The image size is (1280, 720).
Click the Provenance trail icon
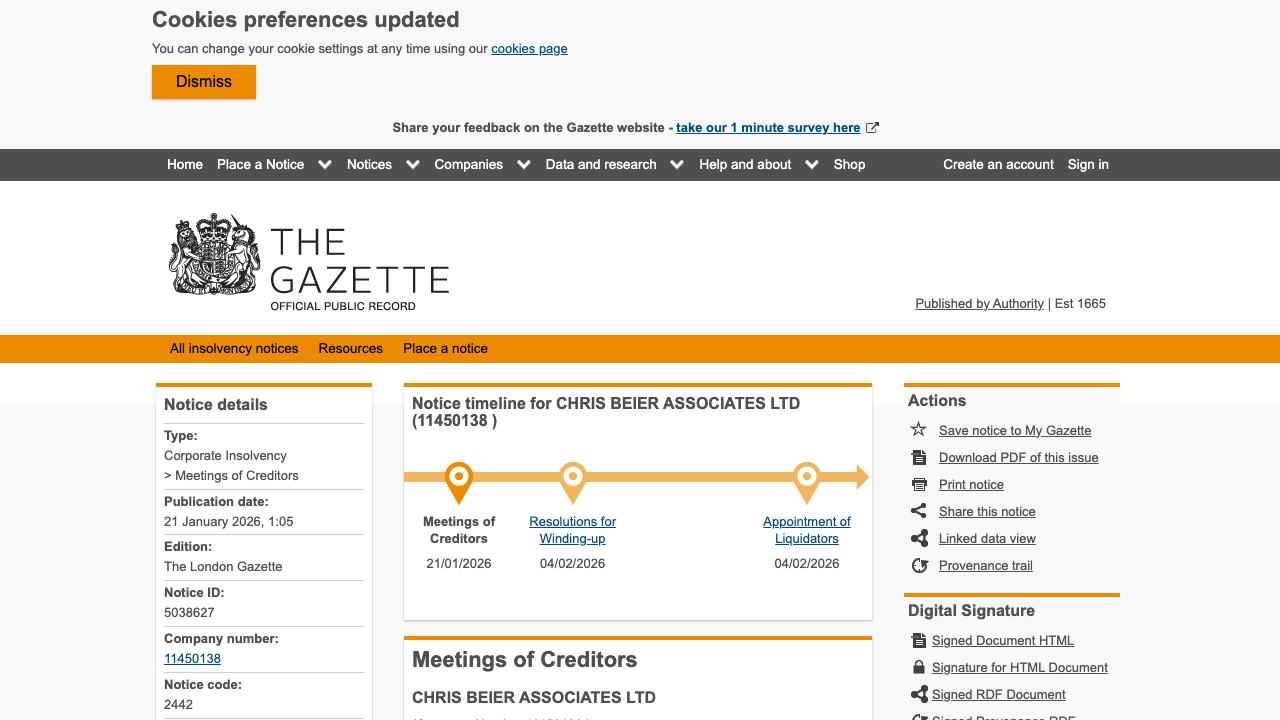(x=919, y=565)
